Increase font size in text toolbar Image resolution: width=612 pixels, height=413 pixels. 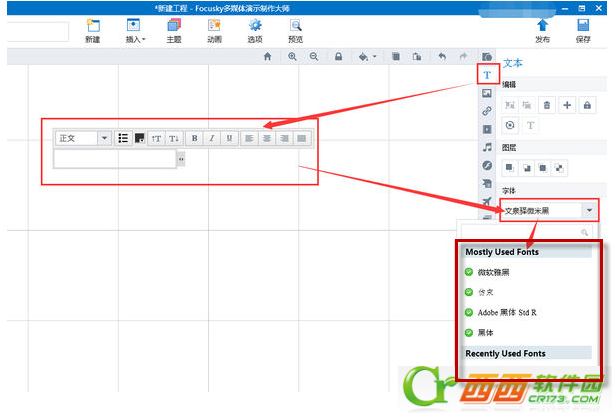pyautogui.click(x=157, y=139)
